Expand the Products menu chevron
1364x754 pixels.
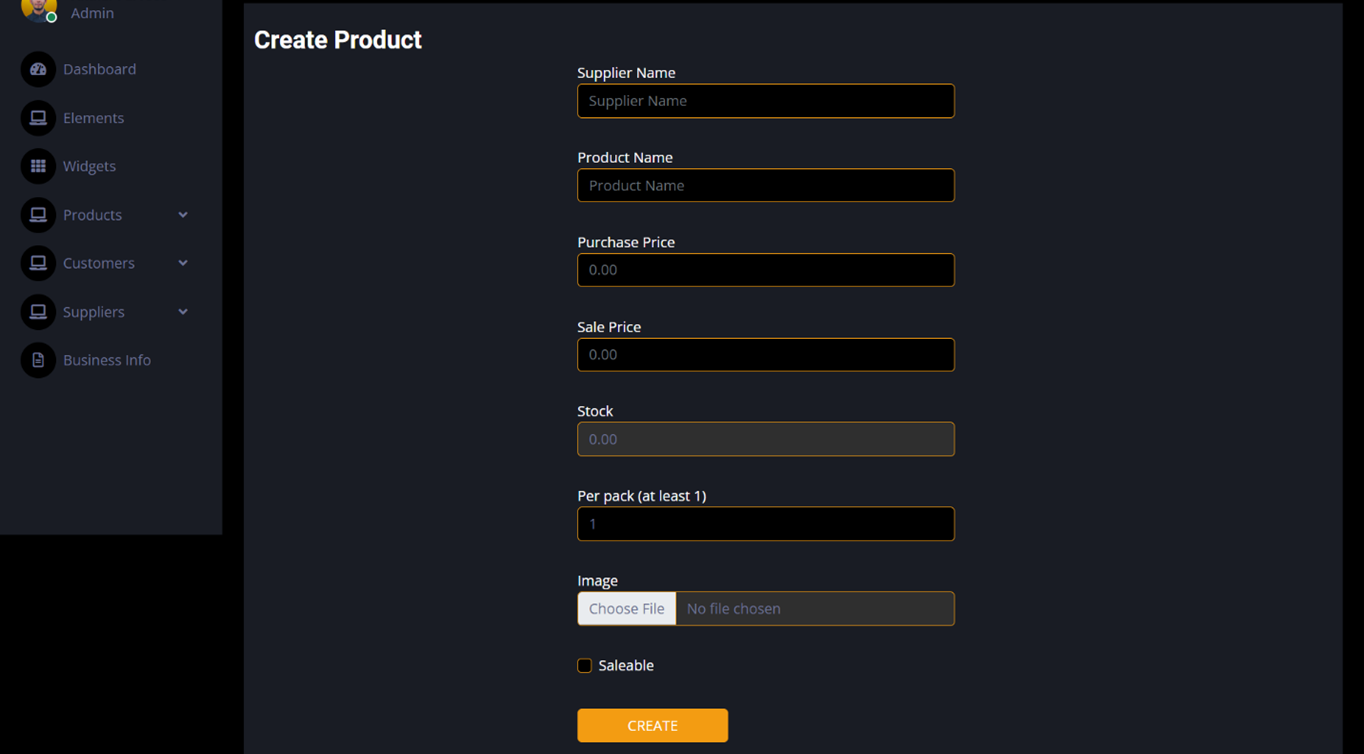click(183, 215)
